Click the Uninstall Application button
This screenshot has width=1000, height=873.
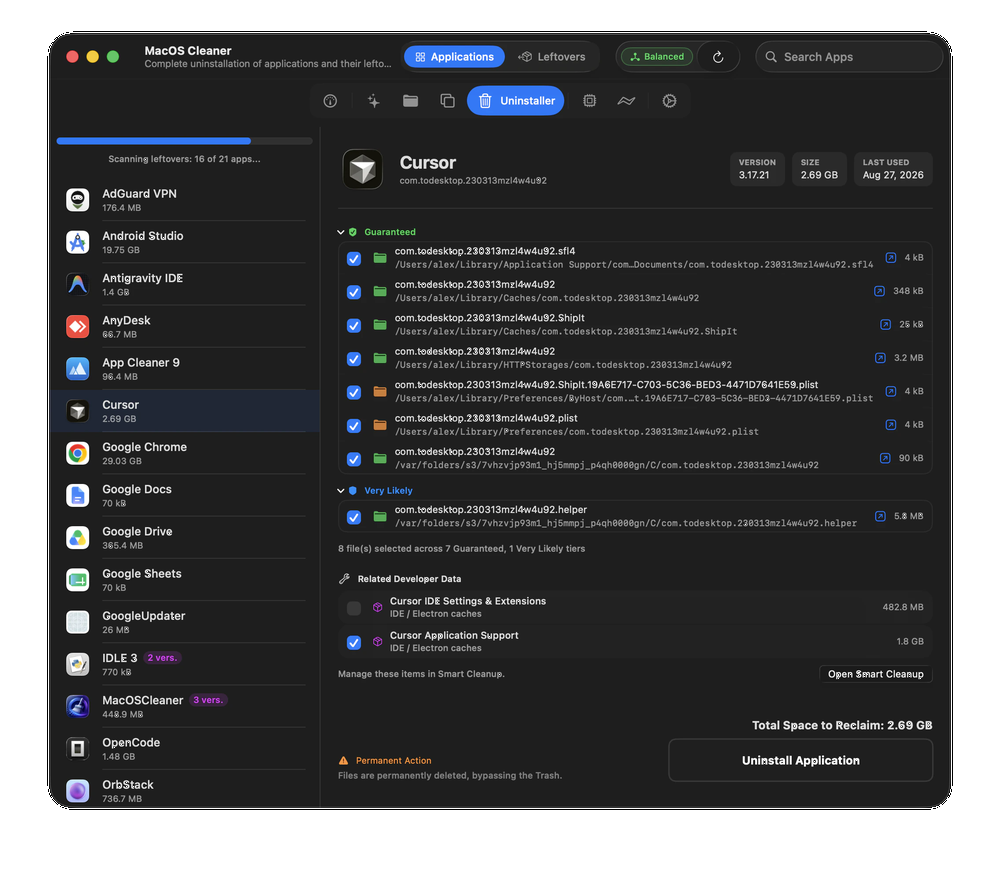pos(800,760)
